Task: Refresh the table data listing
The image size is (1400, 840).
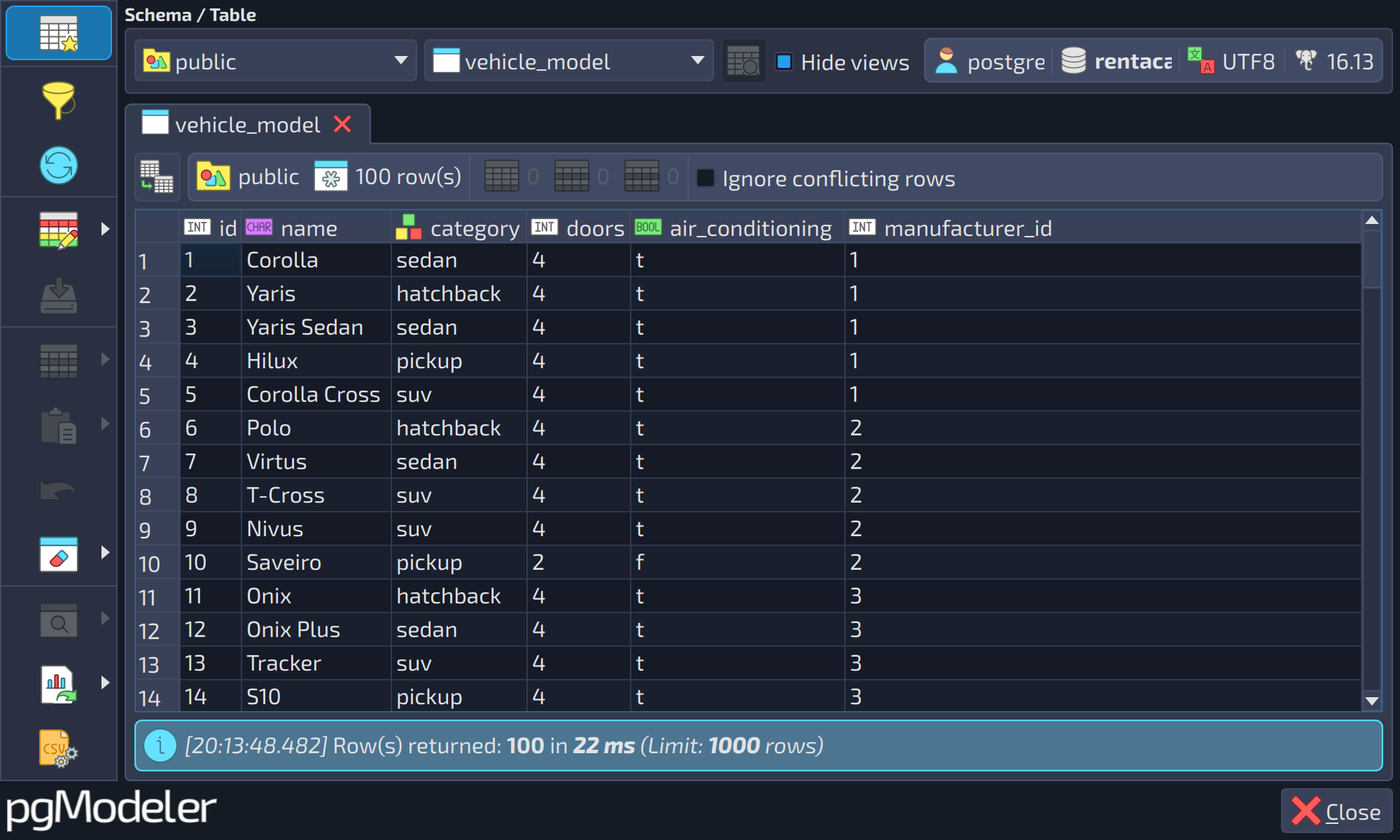Action: (x=59, y=165)
